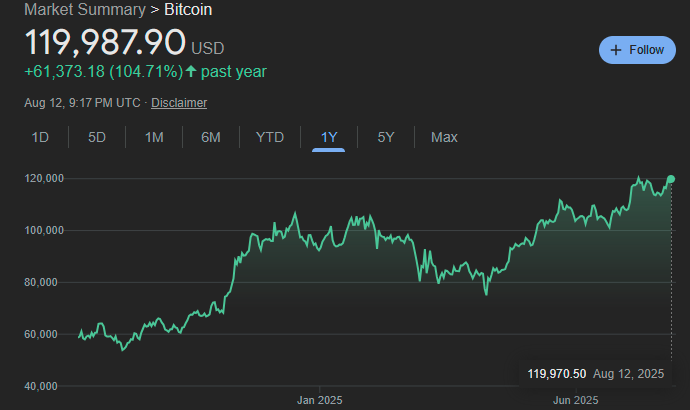
Task: Click the Market Summary breadcrumb
Action: pos(84,9)
